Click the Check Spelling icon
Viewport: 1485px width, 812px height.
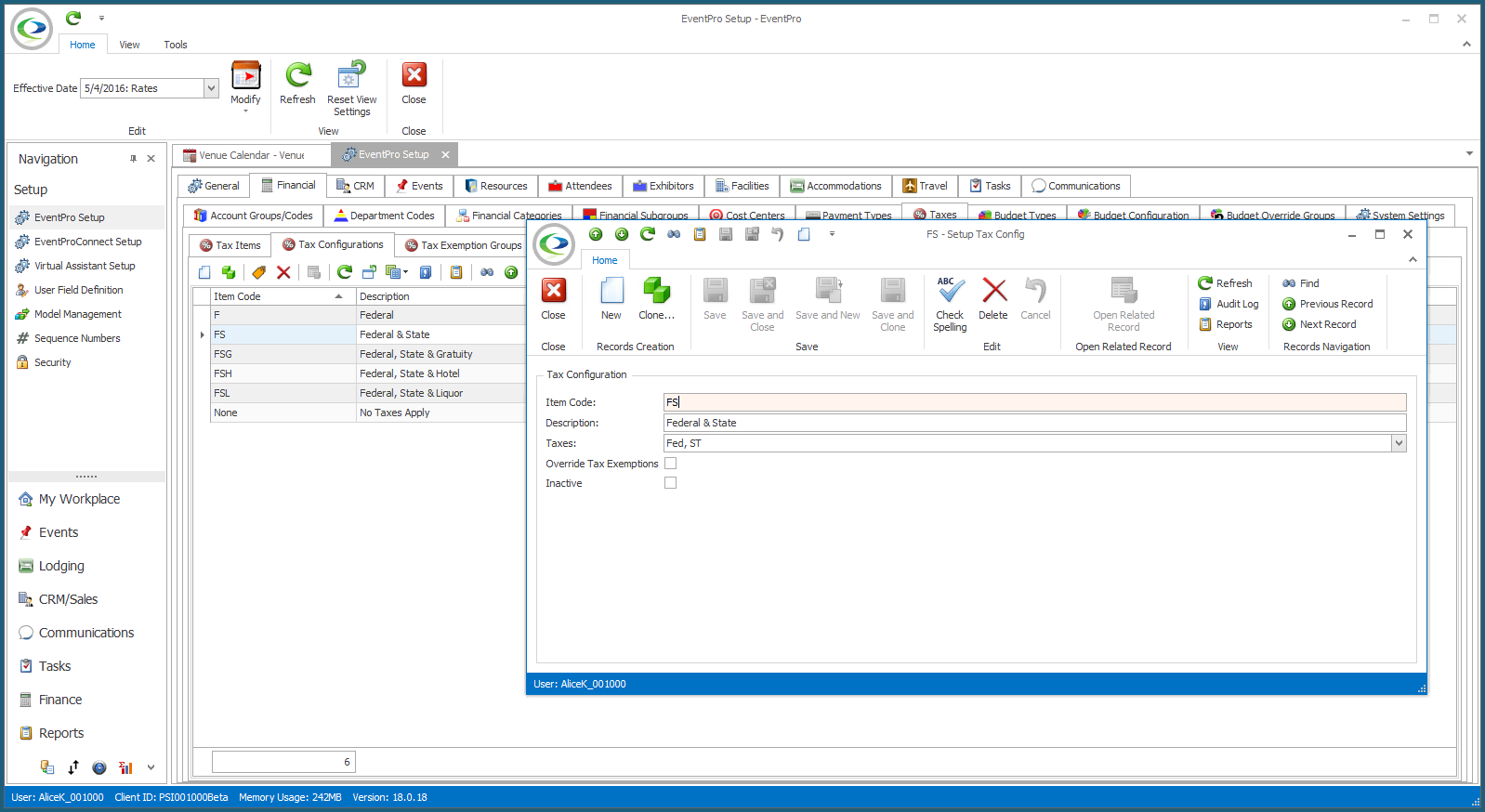(950, 291)
